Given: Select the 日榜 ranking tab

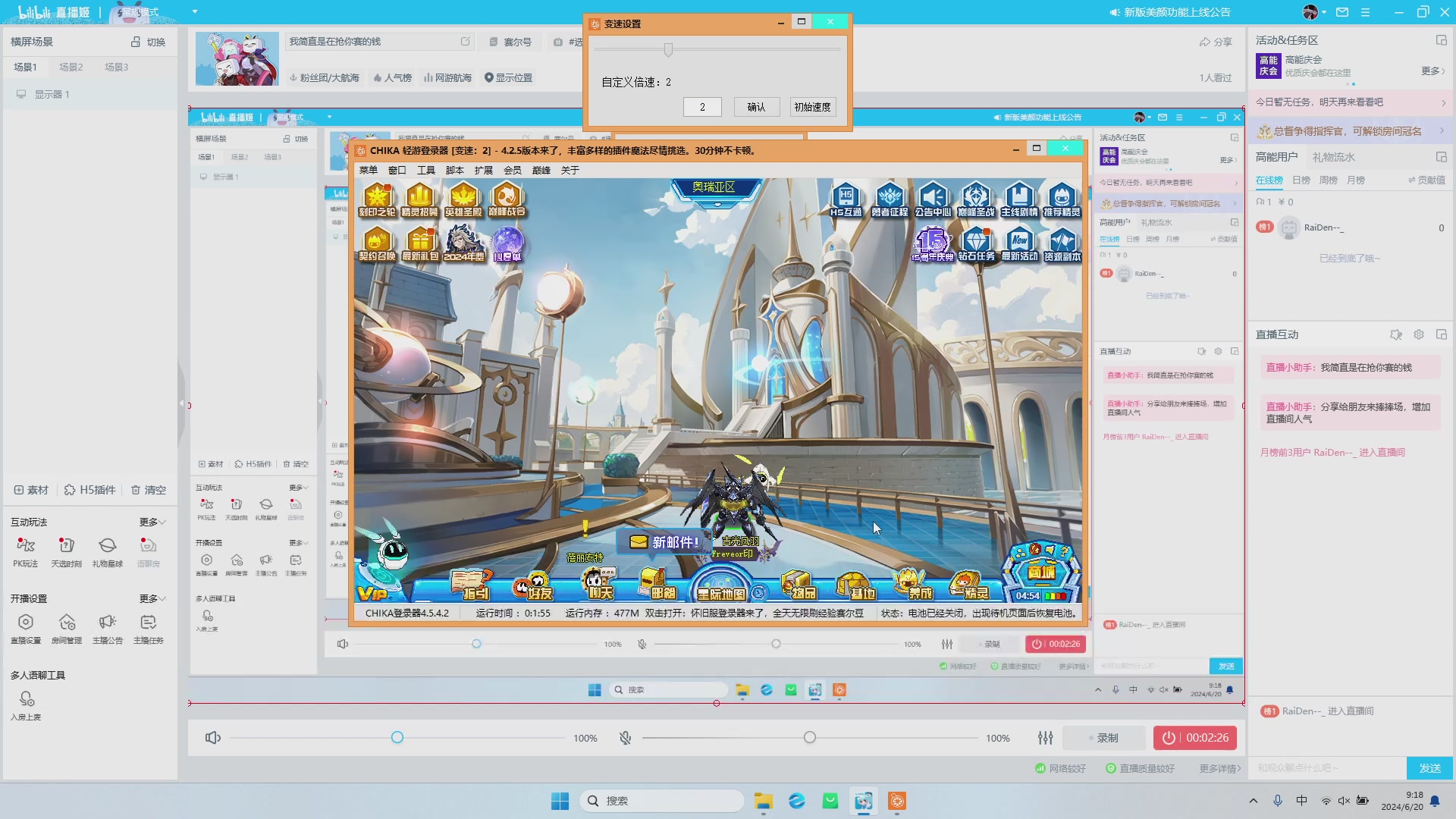Looking at the screenshot, I should pyautogui.click(x=1301, y=180).
